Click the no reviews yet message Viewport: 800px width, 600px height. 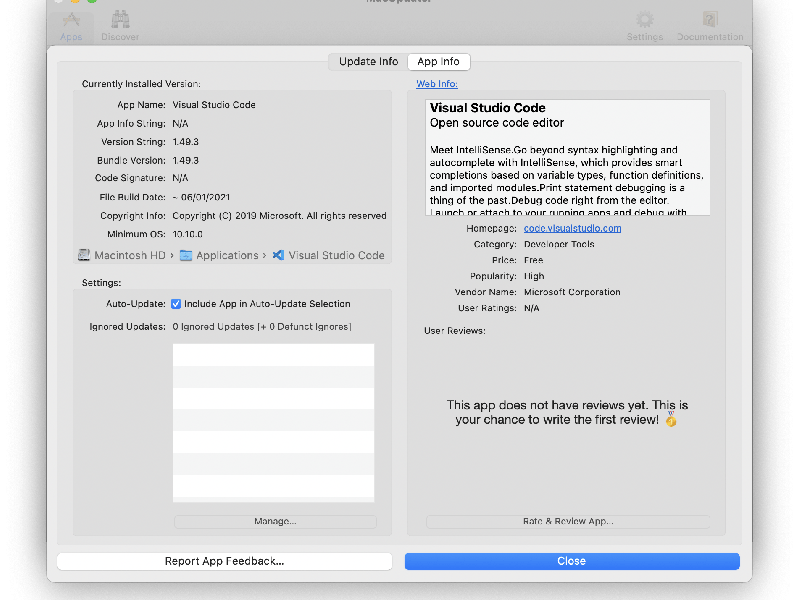pos(567,412)
